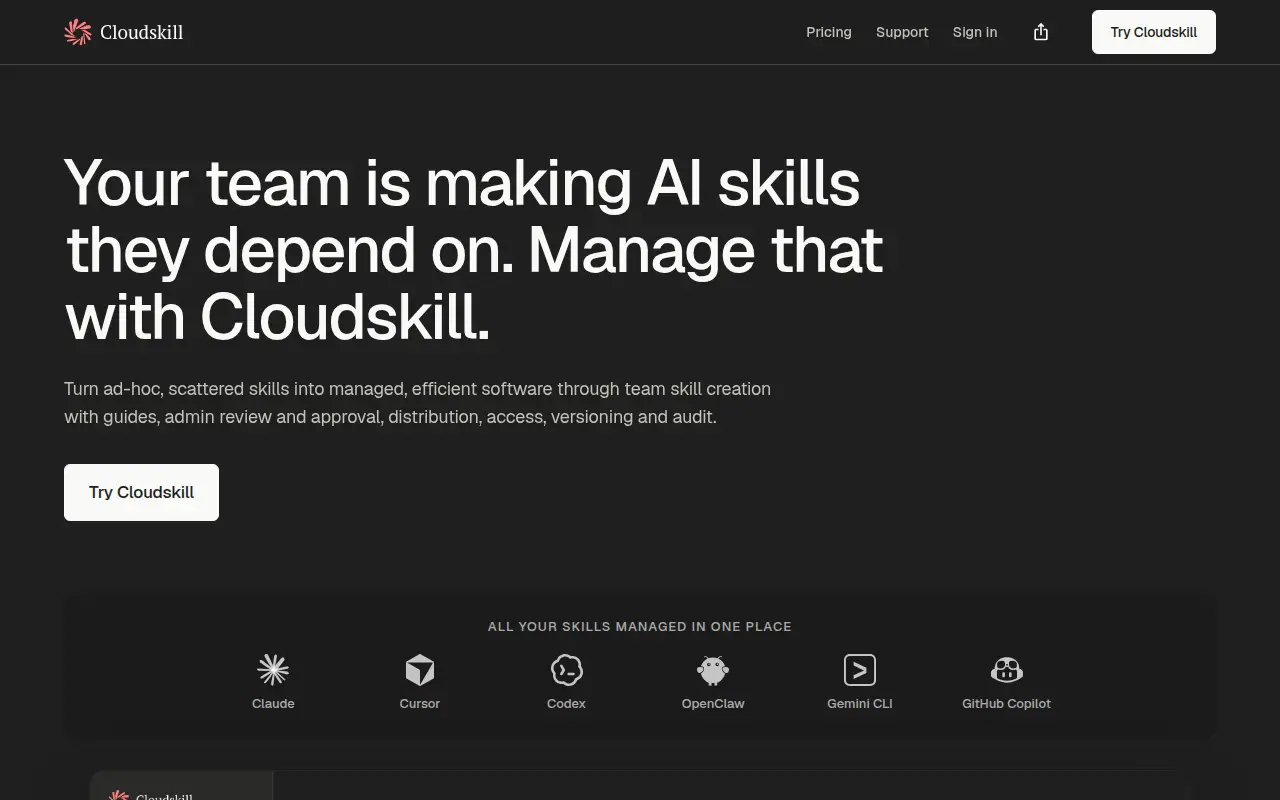Click the header Try Cloudskill button

(x=1154, y=32)
